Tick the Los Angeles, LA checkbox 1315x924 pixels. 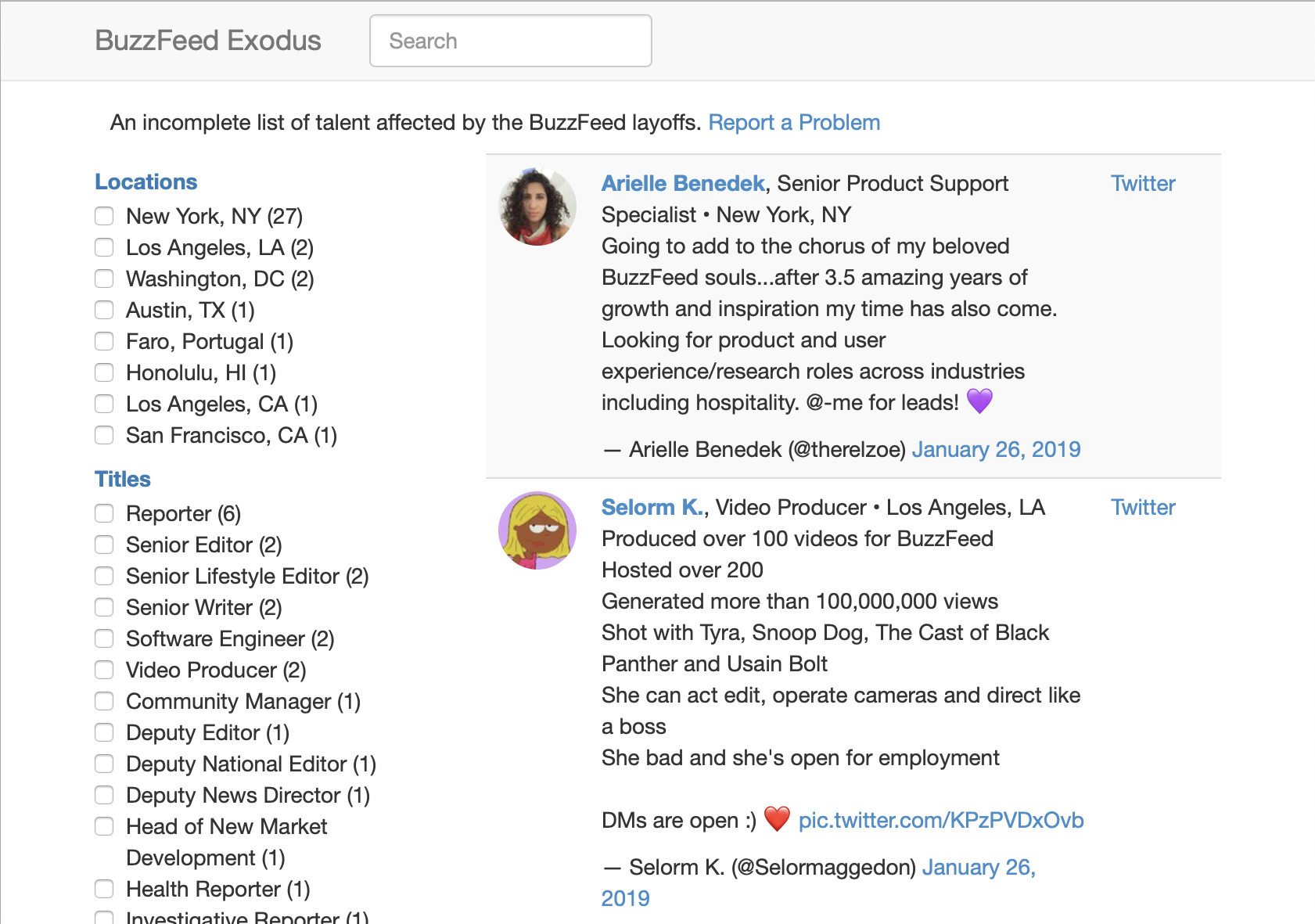pos(104,247)
